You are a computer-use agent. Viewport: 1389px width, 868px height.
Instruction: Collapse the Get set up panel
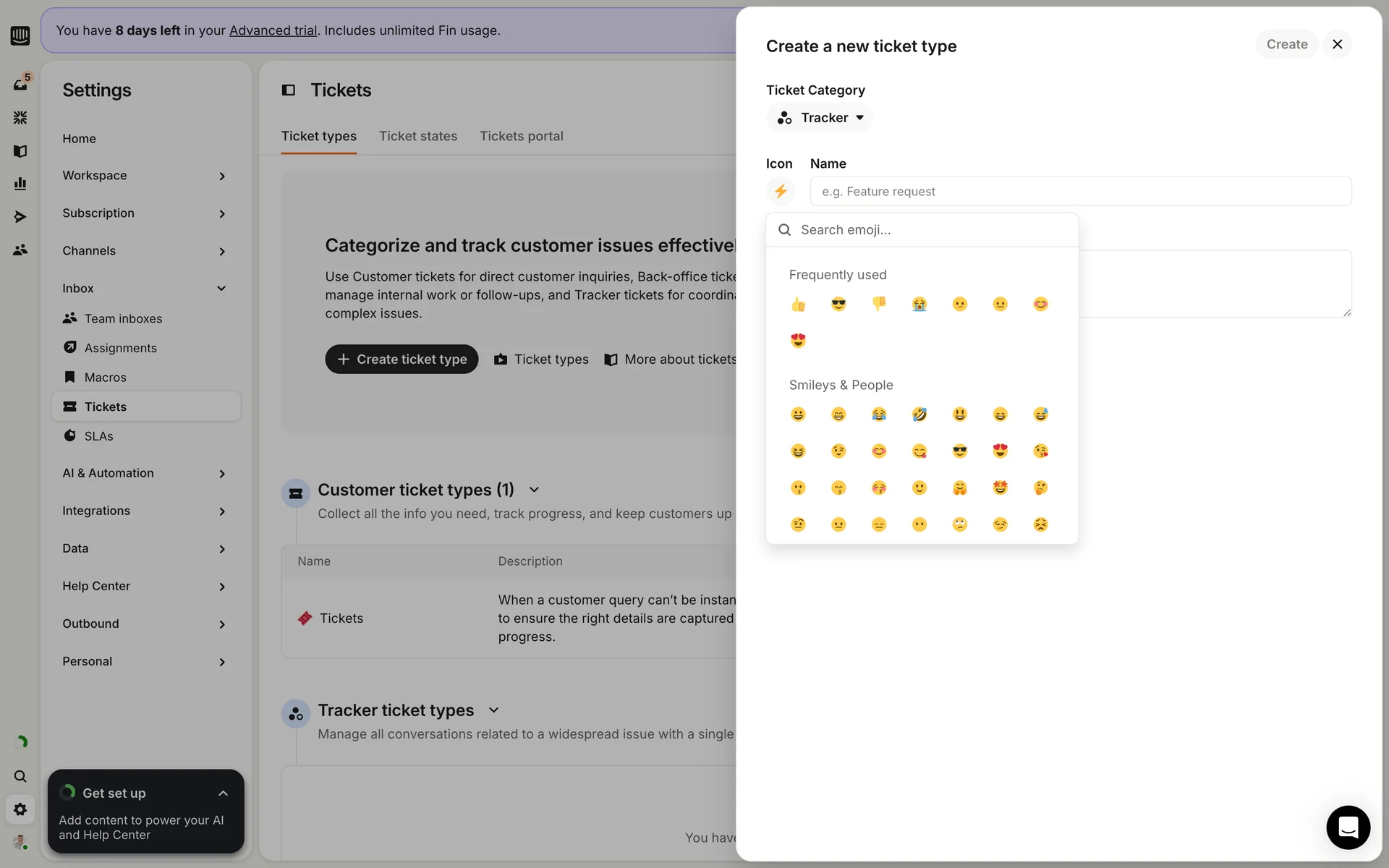[223, 793]
